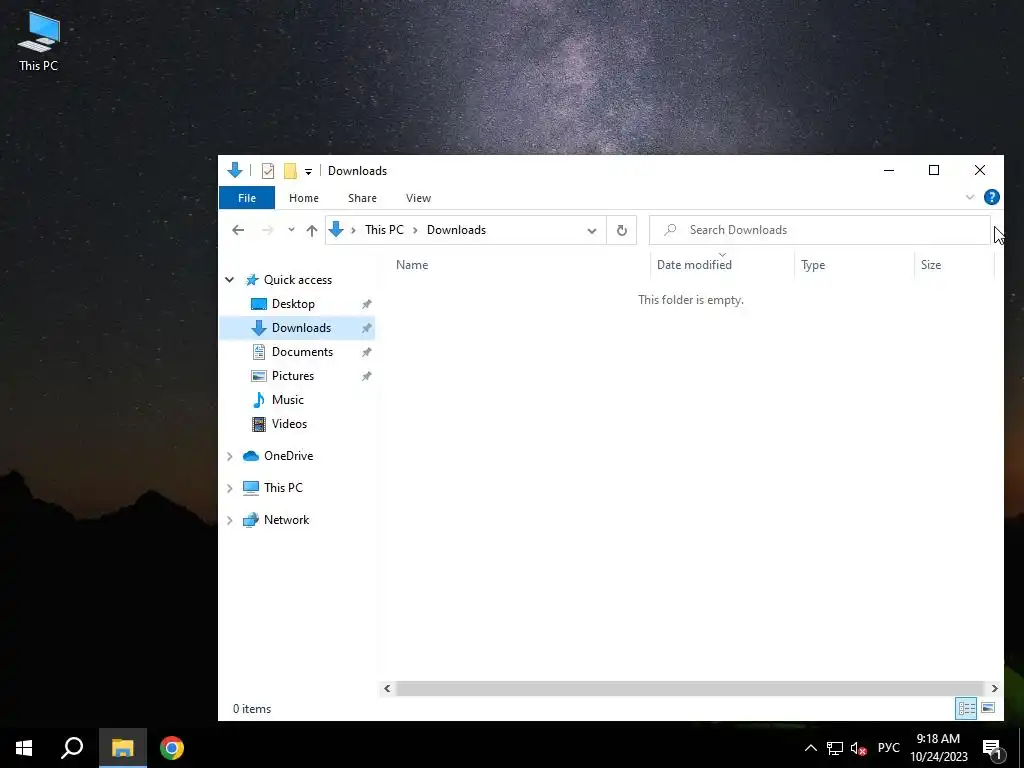Click the pin icon next to Pictures

366,376
